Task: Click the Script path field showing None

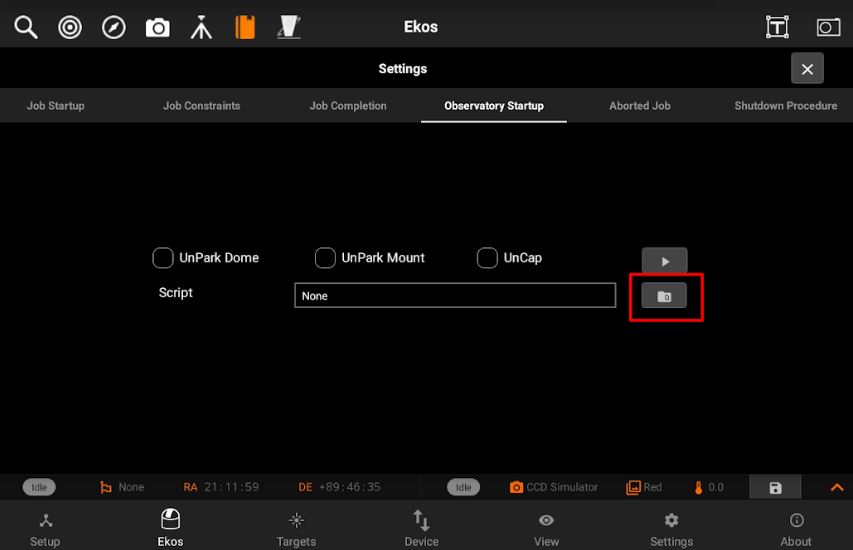Action: coord(455,295)
